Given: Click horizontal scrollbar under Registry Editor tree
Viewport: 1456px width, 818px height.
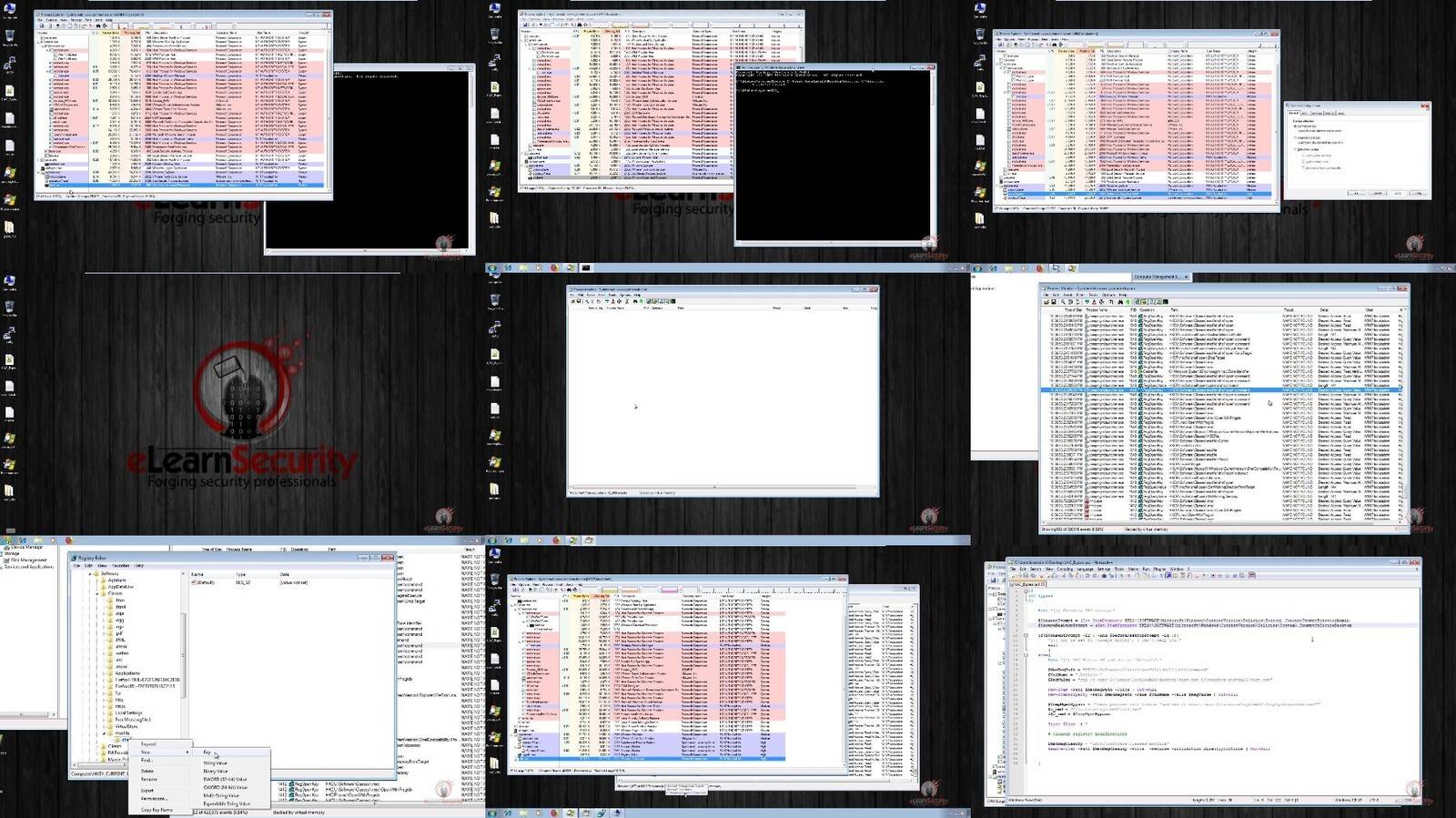Looking at the screenshot, I should (x=100, y=764).
